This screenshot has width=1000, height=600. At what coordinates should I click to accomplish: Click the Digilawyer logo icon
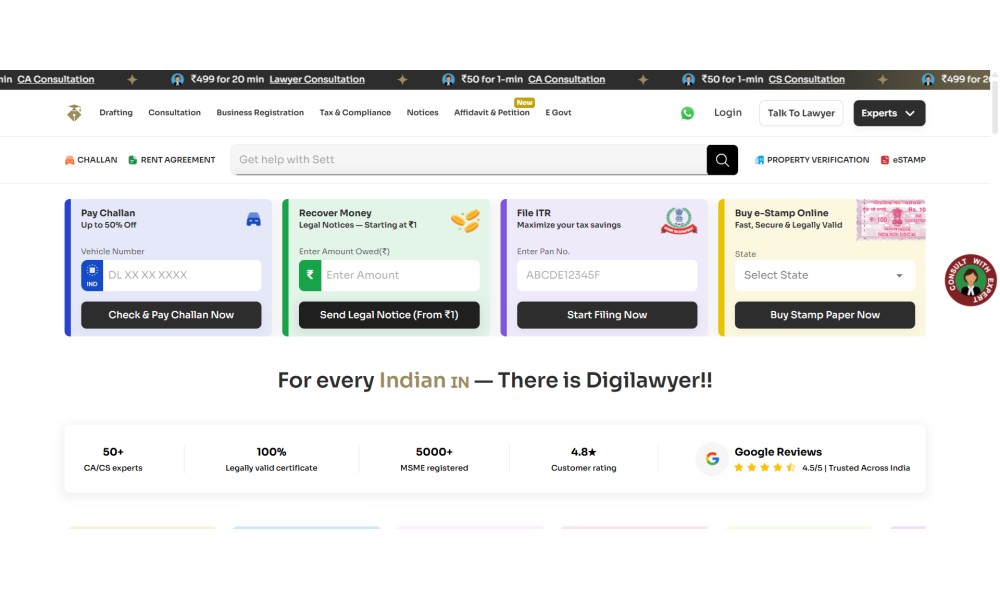coord(74,113)
